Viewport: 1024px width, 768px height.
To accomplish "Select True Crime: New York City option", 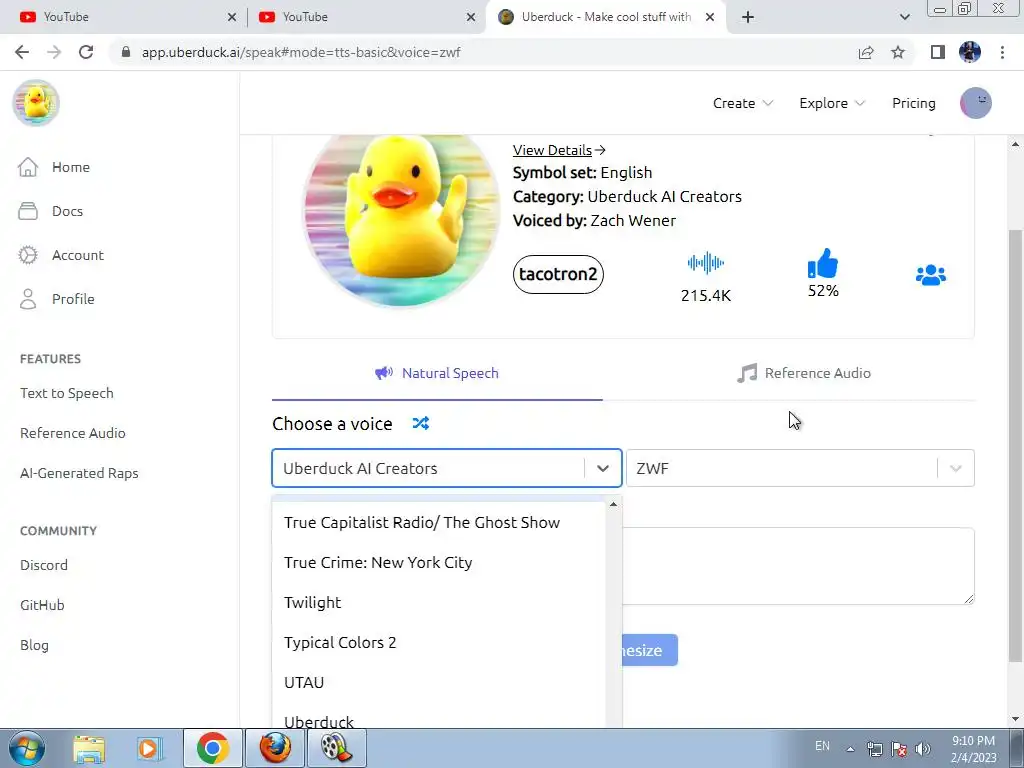I will 439,562.
